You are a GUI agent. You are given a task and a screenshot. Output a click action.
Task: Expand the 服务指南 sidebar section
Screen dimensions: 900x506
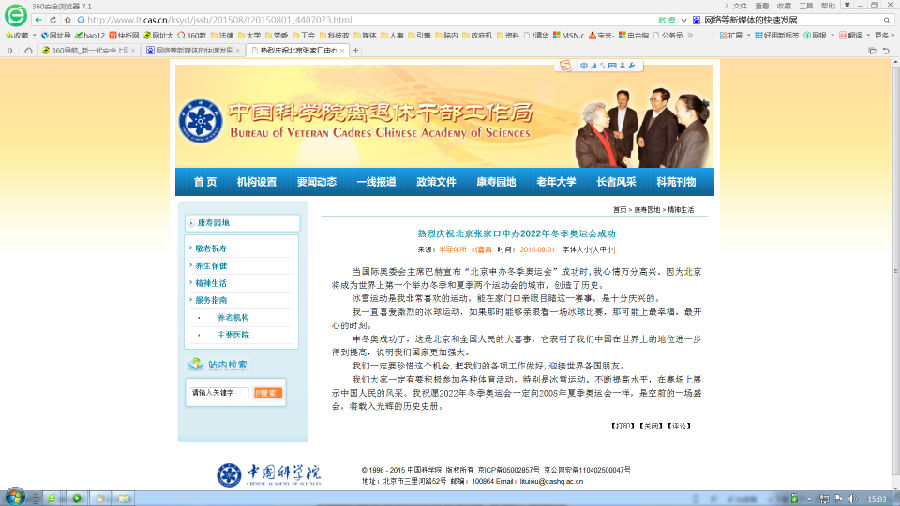point(211,300)
